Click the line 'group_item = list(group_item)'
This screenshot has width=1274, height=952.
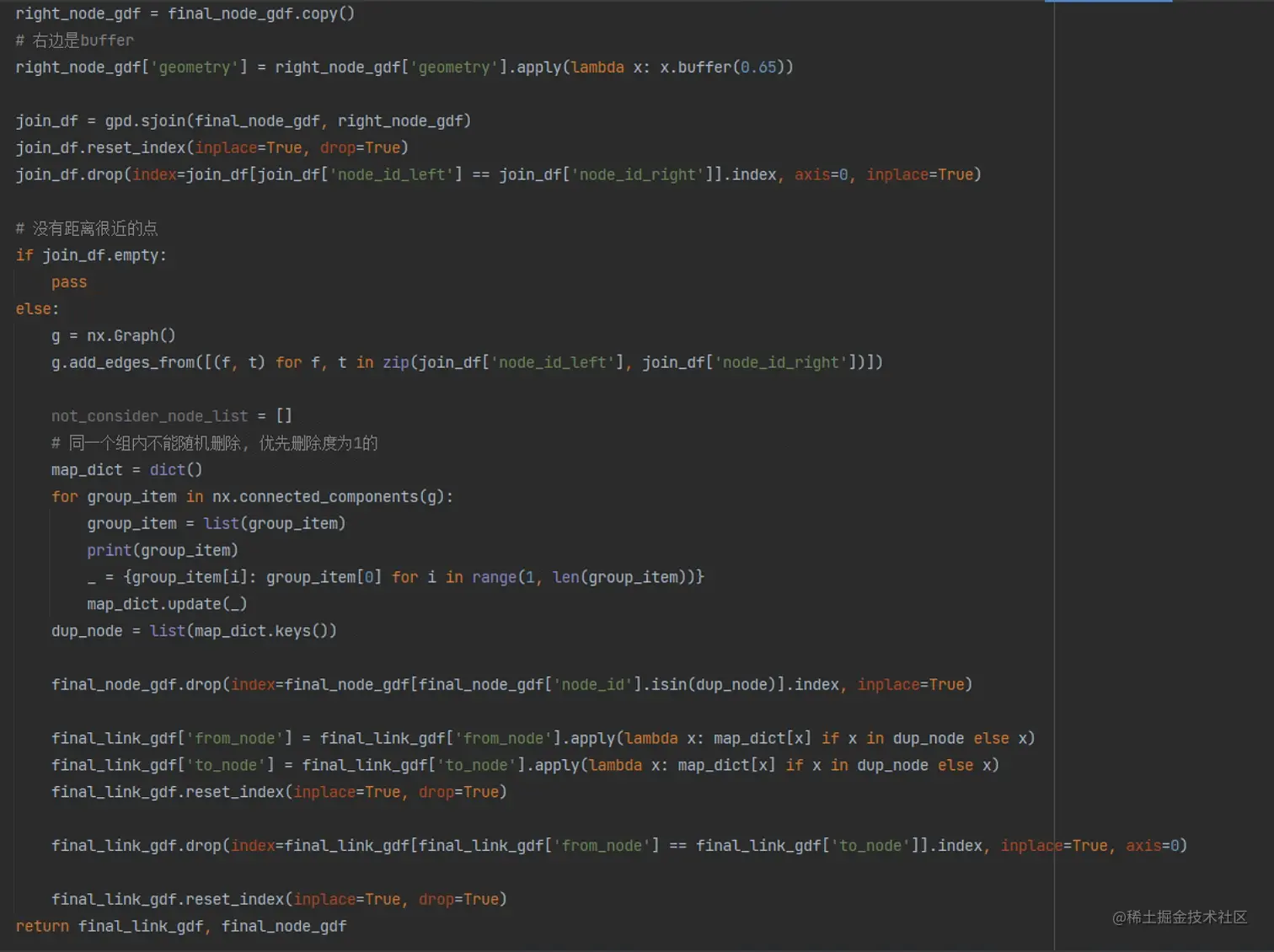217,524
